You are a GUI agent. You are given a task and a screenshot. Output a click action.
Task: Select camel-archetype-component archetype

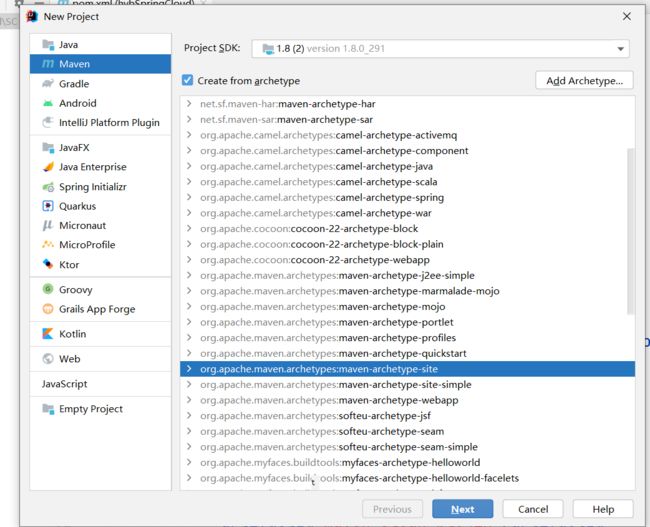click(407, 151)
